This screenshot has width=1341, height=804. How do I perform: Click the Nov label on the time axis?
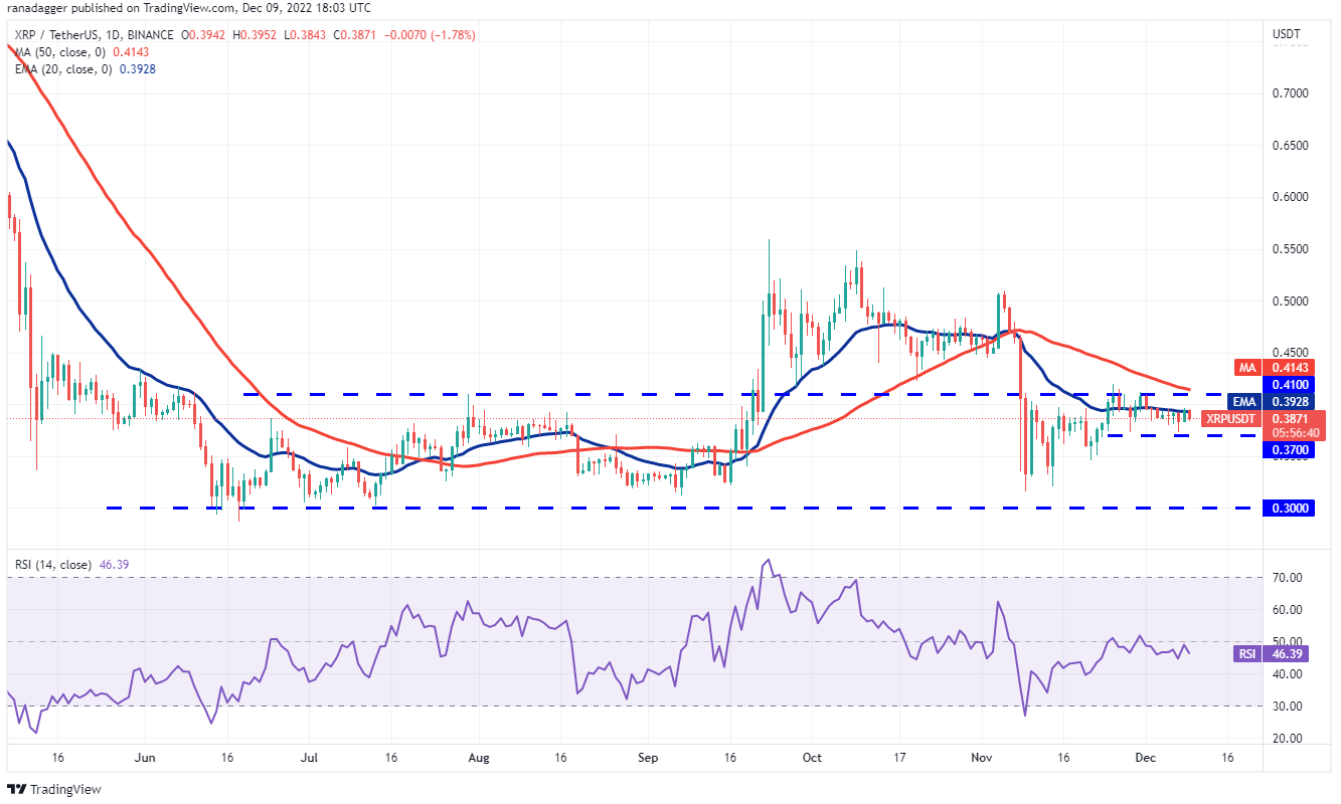[x=984, y=757]
